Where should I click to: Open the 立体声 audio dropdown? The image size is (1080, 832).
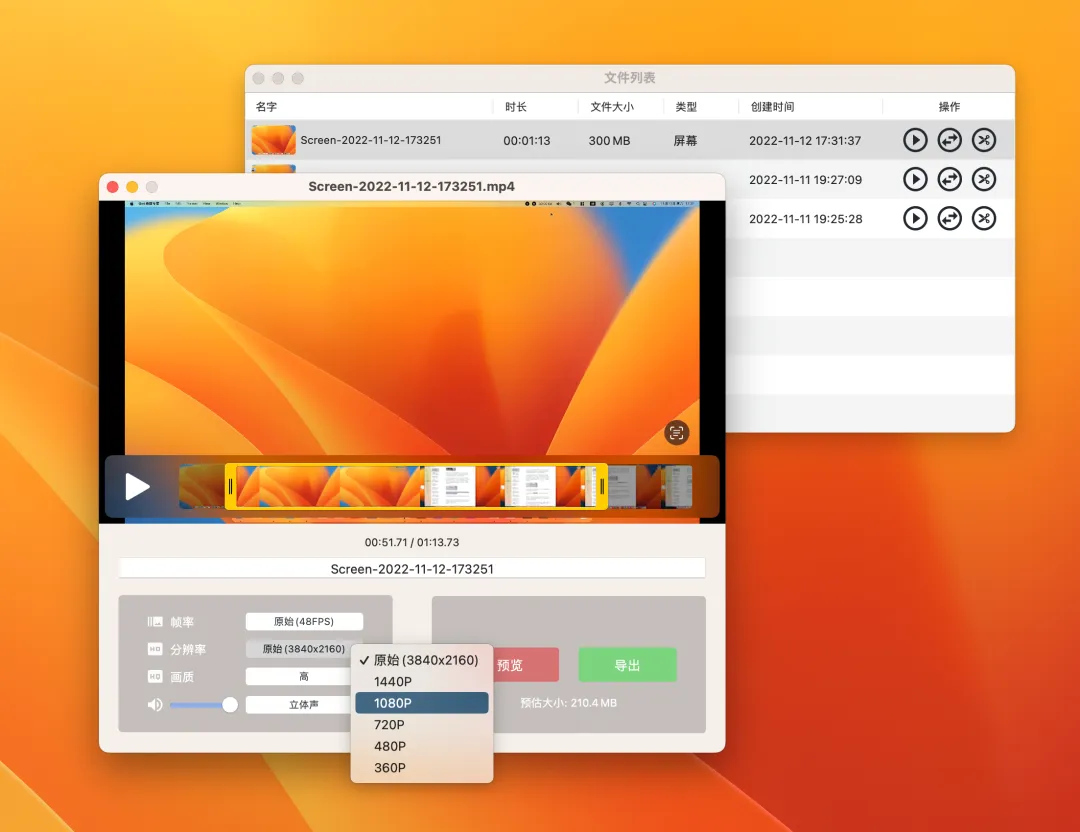[x=300, y=705]
